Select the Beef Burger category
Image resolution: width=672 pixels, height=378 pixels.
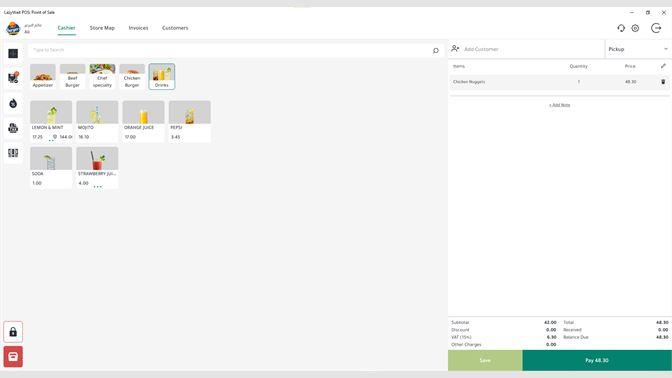tap(72, 76)
